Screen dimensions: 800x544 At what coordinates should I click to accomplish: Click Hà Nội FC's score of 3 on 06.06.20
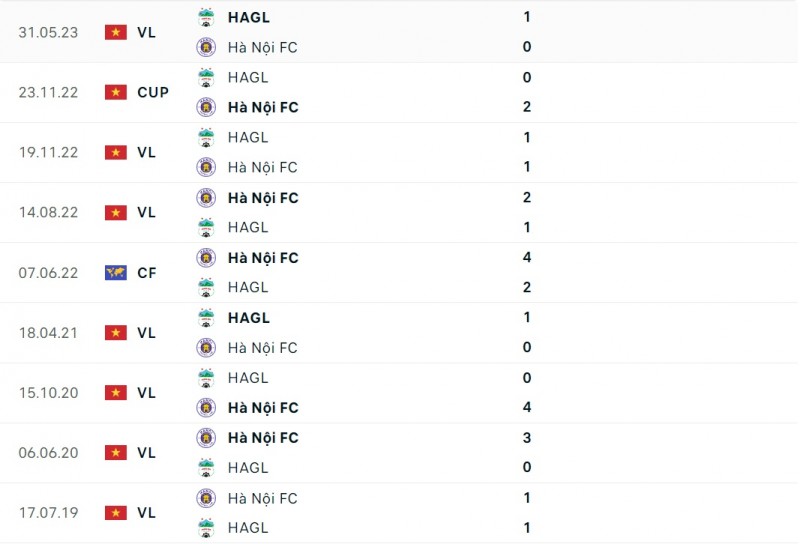coord(527,438)
